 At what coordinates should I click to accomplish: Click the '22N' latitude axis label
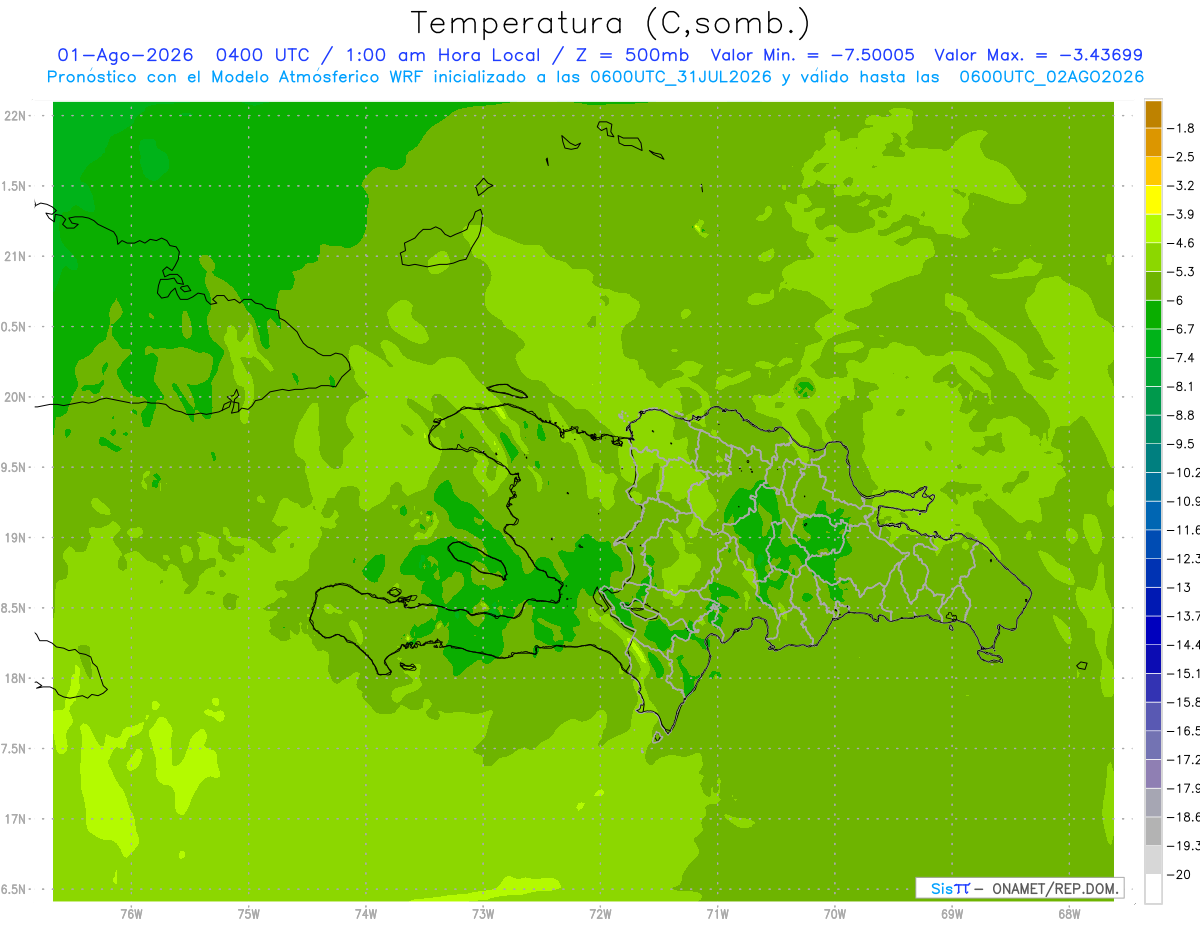pyautogui.click(x=17, y=116)
